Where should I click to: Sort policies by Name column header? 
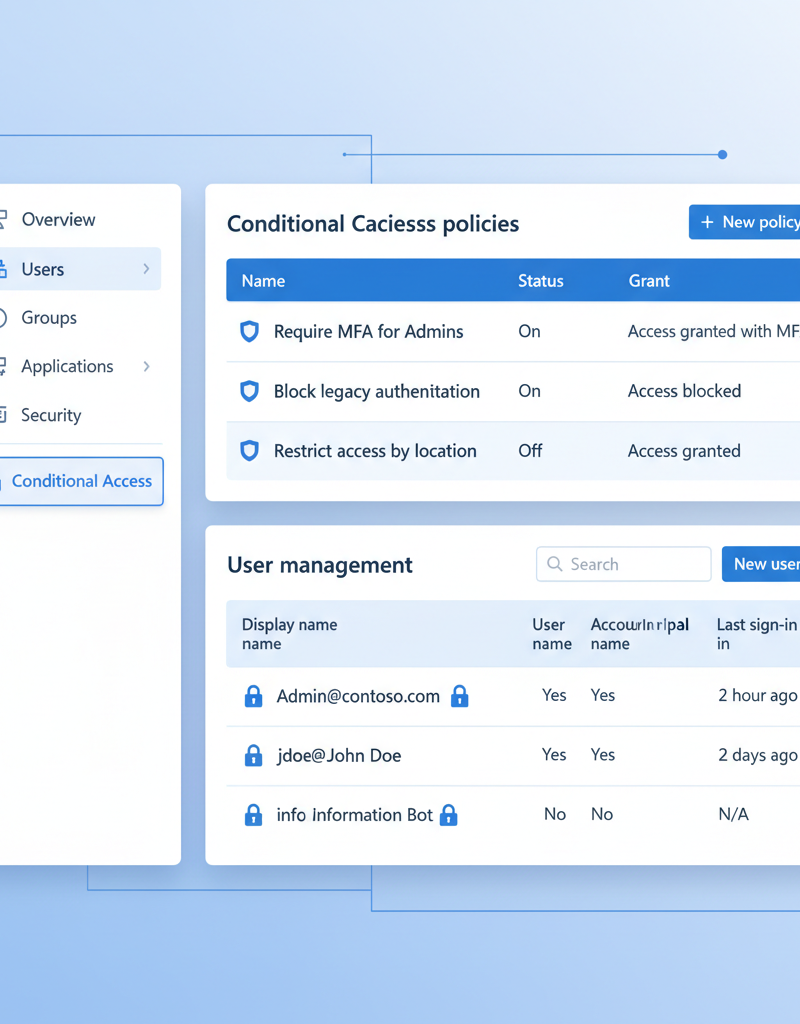click(263, 281)
